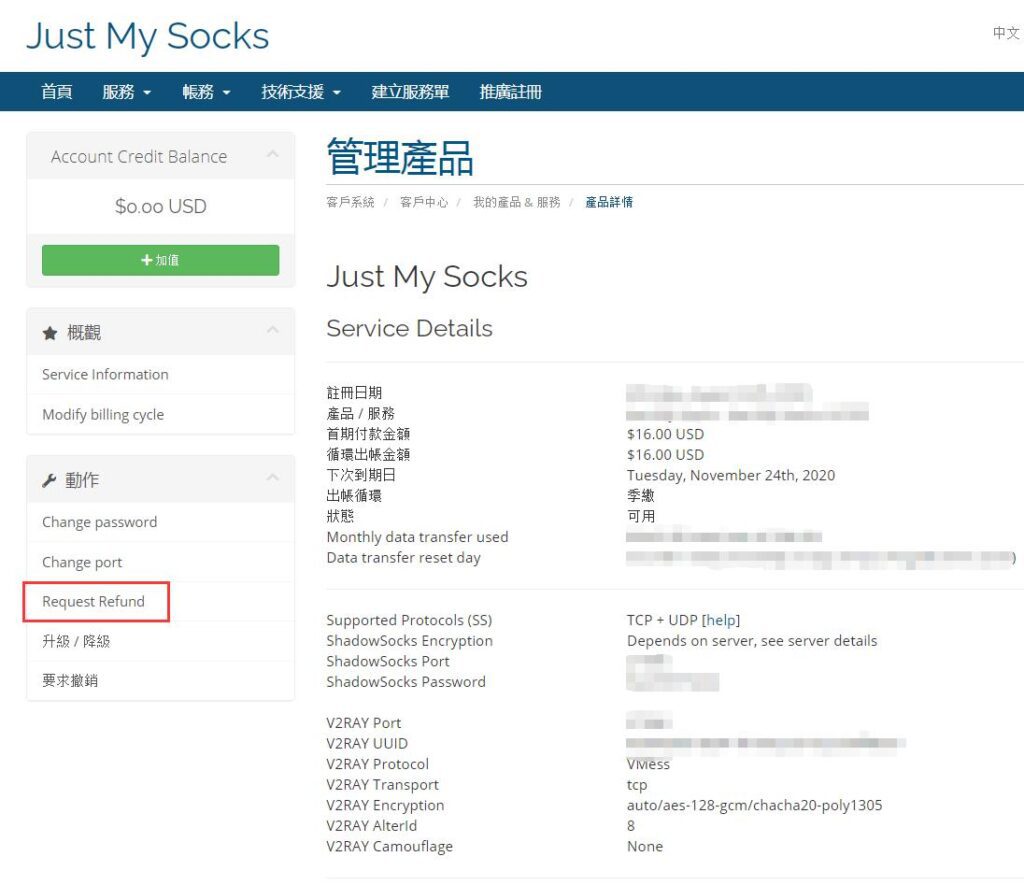The image size is (1024, 885).
Task: Click the V2RAY Encryption value 'auto/aes-128-gcm/chacha20-poly1305'
Action: 754,805
